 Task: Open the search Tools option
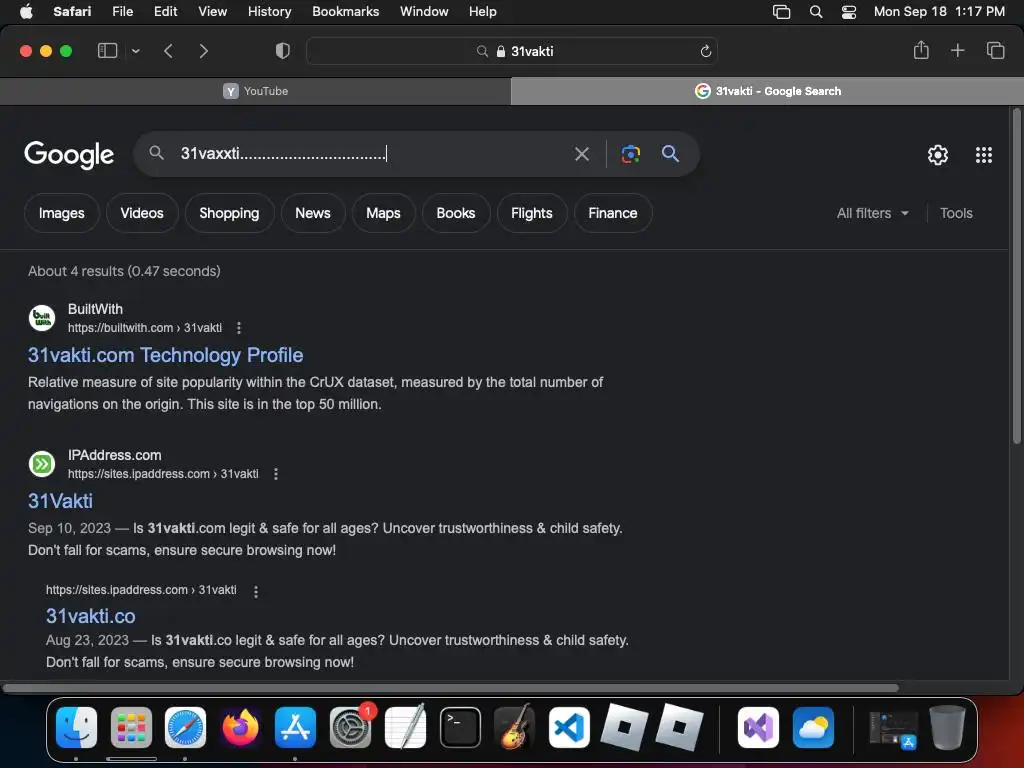(x=956, y=213)
